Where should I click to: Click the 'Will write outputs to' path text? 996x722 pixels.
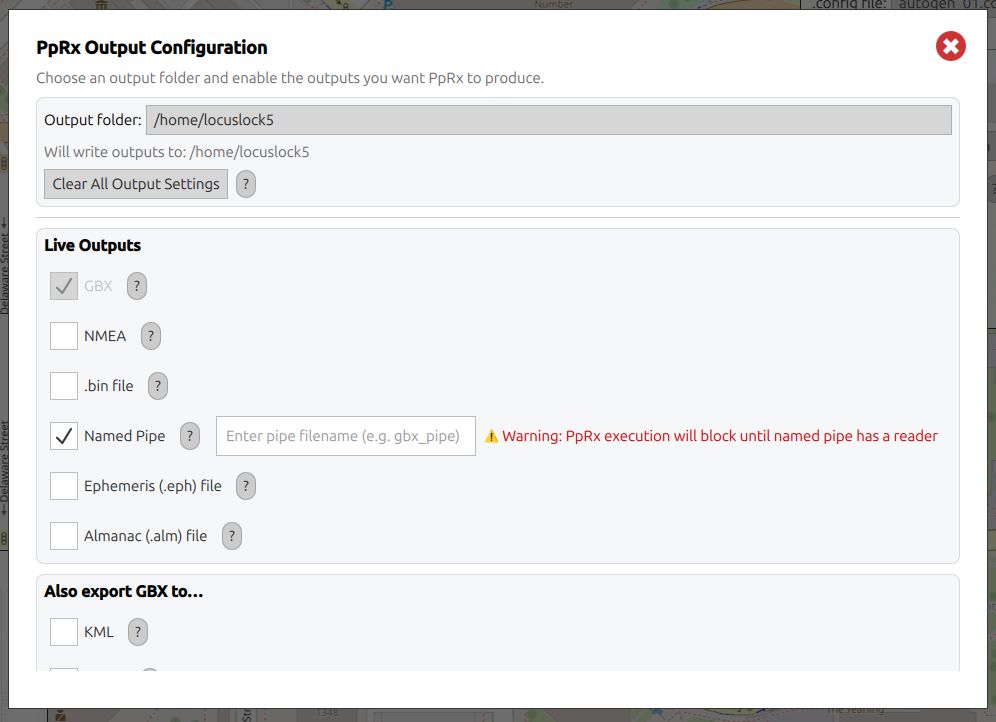tap(177, 152)
